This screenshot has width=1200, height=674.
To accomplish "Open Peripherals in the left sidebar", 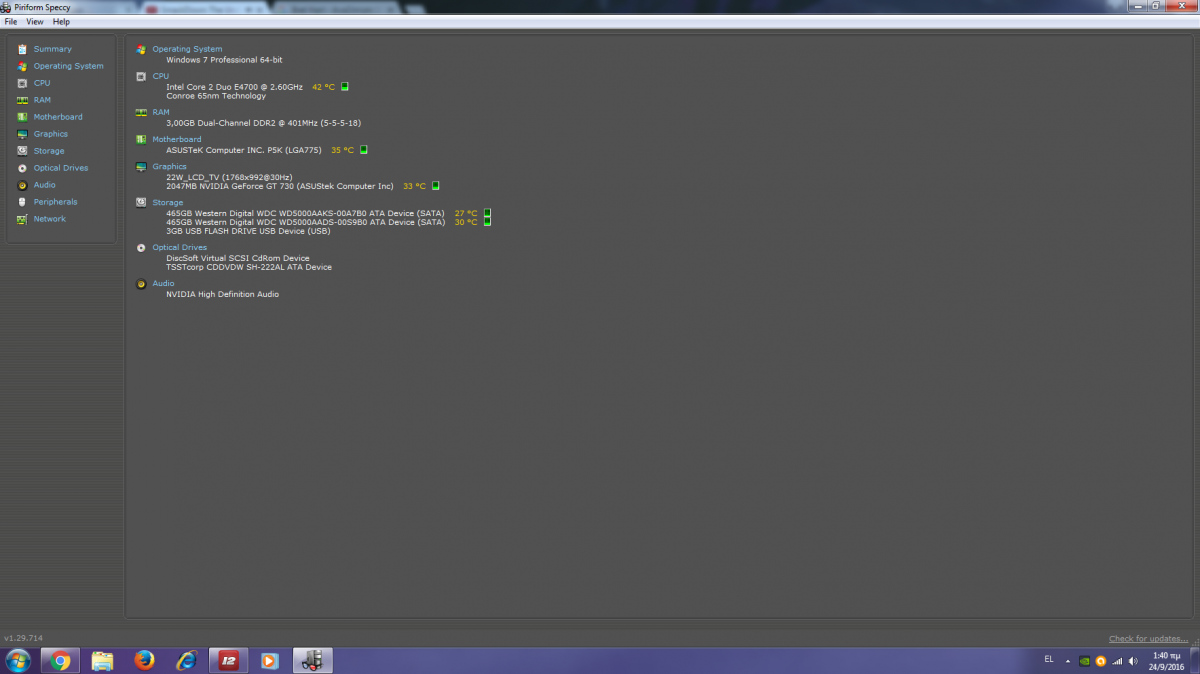I will (55, 202).
